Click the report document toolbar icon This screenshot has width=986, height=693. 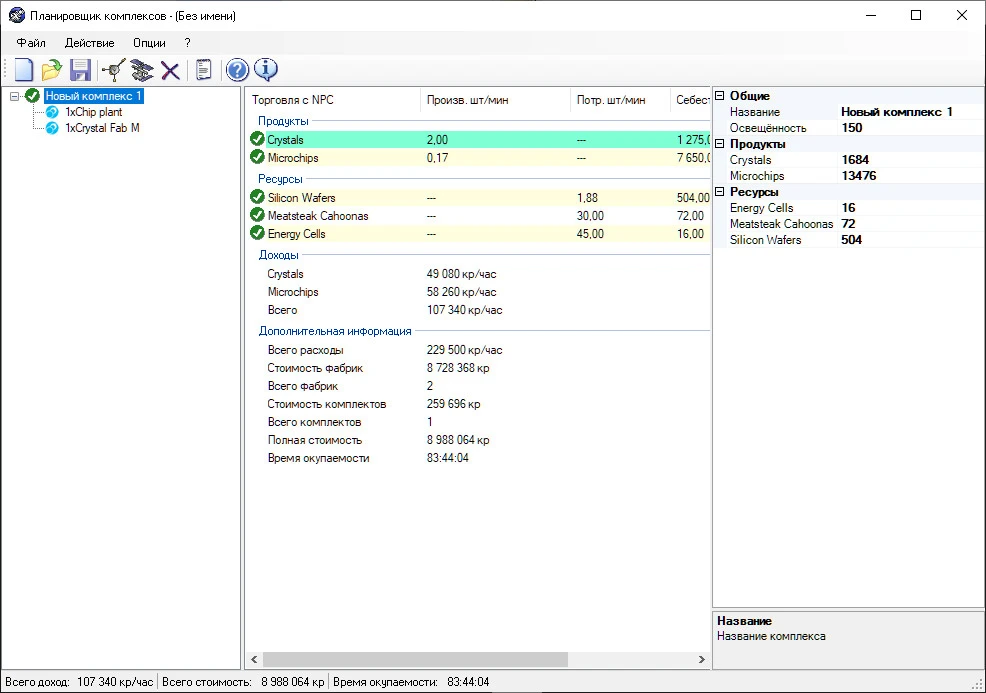click(x=203, y=70)
